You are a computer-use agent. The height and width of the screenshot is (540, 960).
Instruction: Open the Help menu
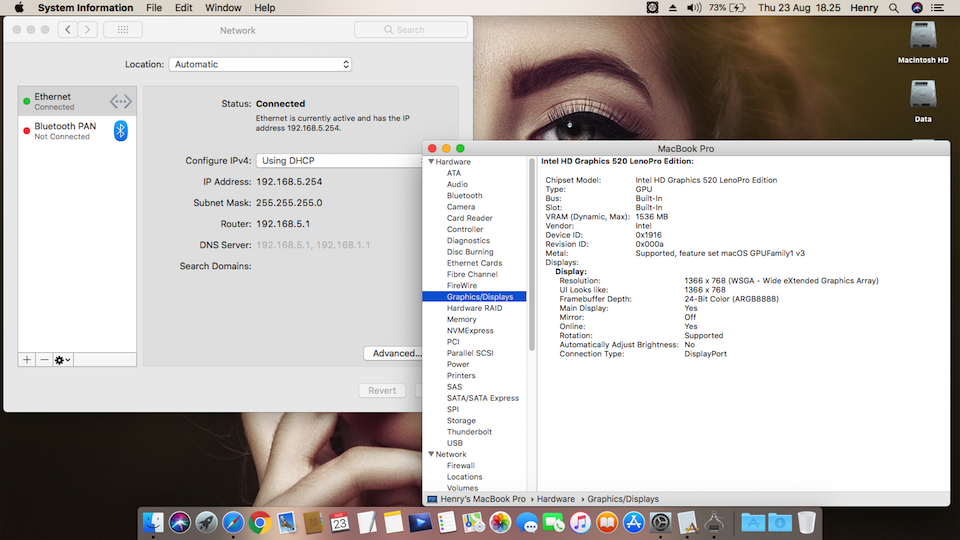coord(264,8)
